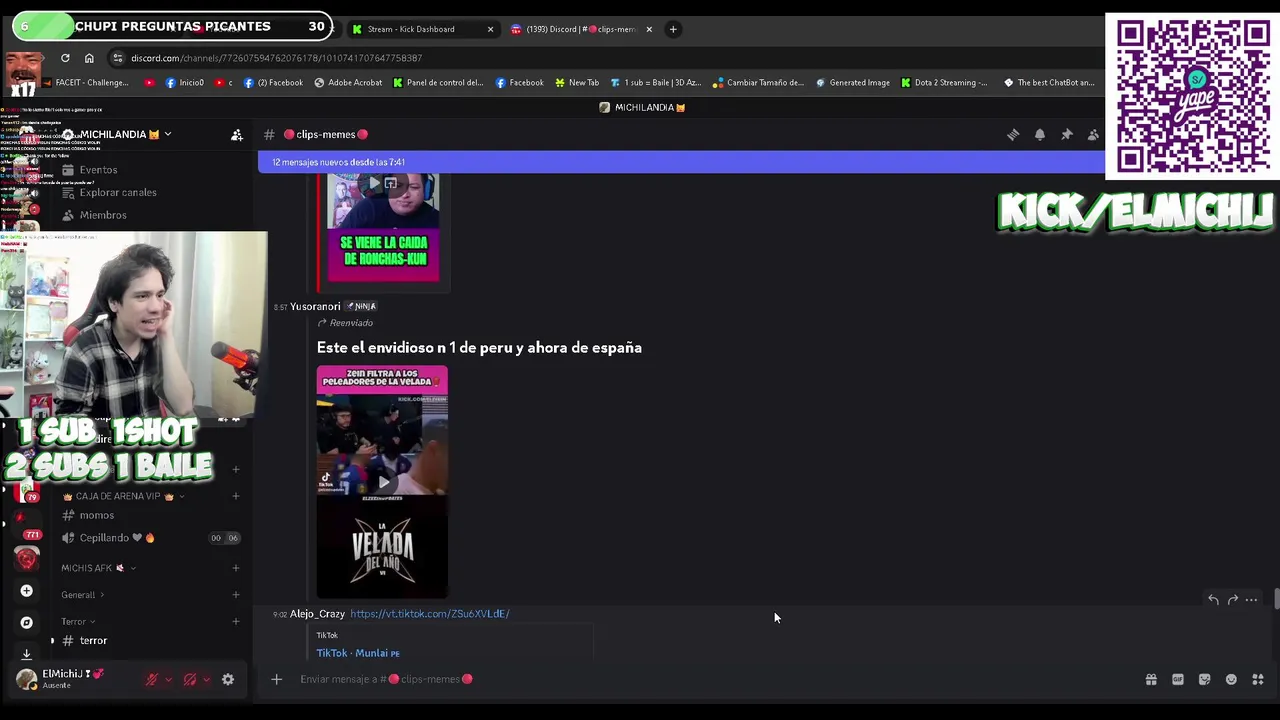This screenshot has width=1280, height=720.
Task: Send a gift with the gift icon
Action: (1151, 679)
